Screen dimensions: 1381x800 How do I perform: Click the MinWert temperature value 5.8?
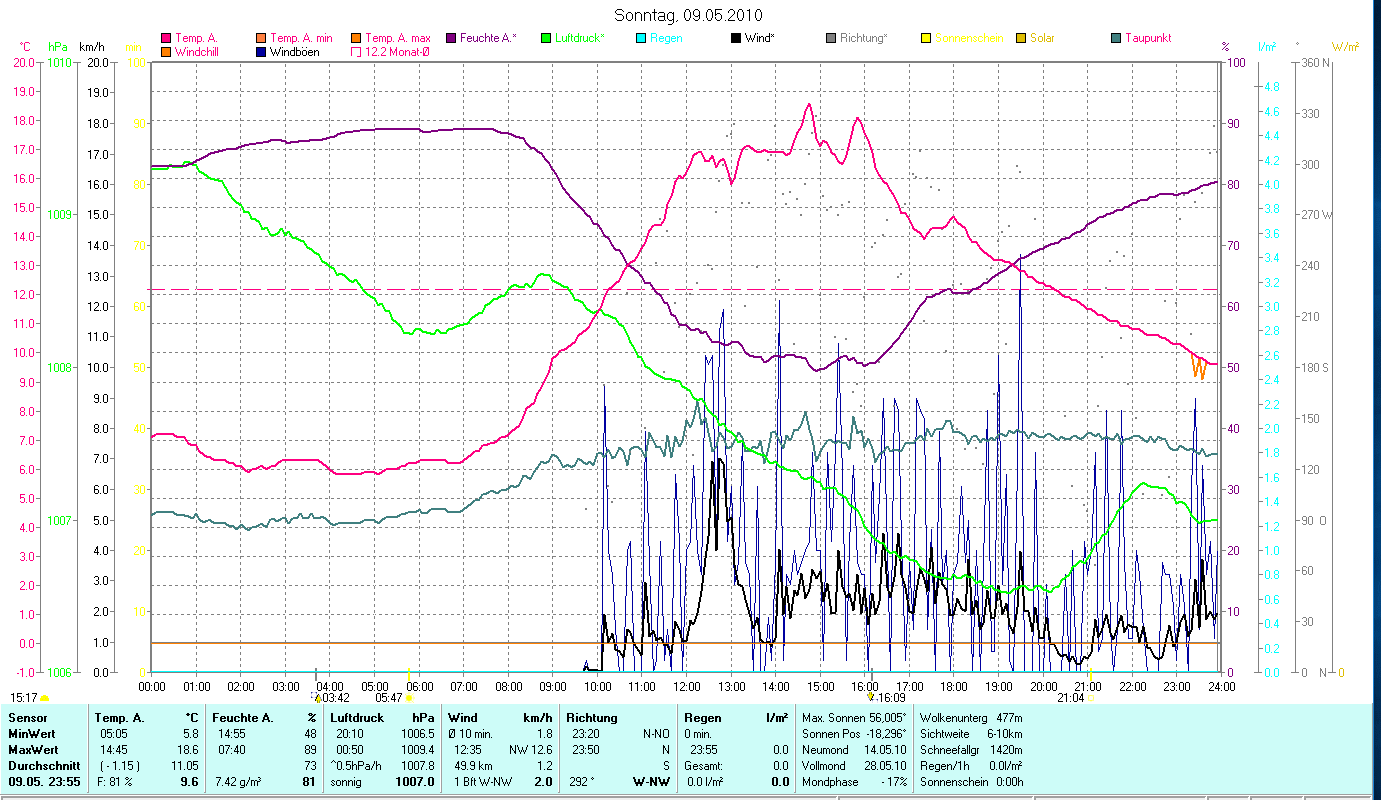click(192, 733)
